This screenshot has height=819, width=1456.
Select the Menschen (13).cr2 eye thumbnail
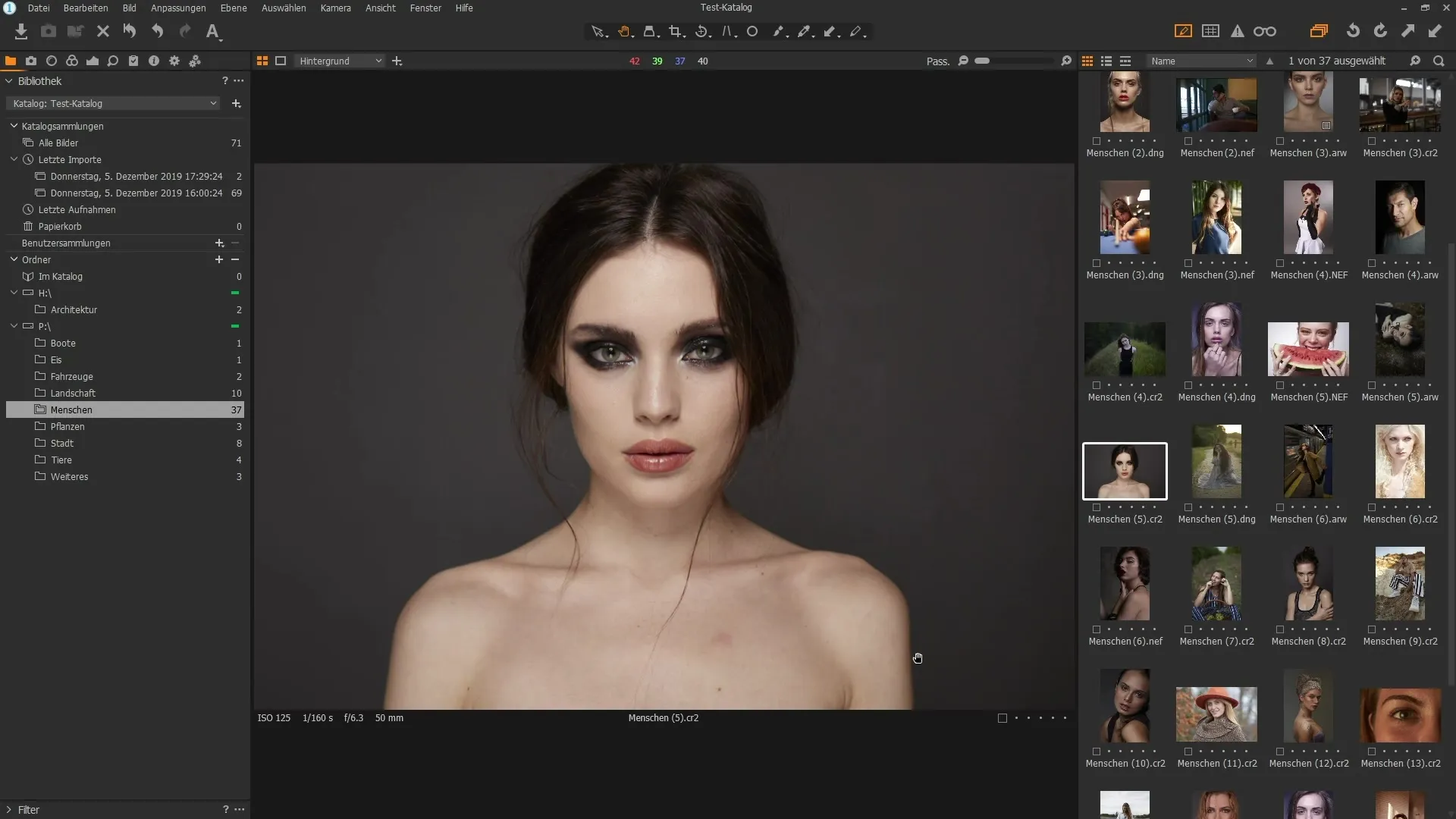(x=1400, y=715)
